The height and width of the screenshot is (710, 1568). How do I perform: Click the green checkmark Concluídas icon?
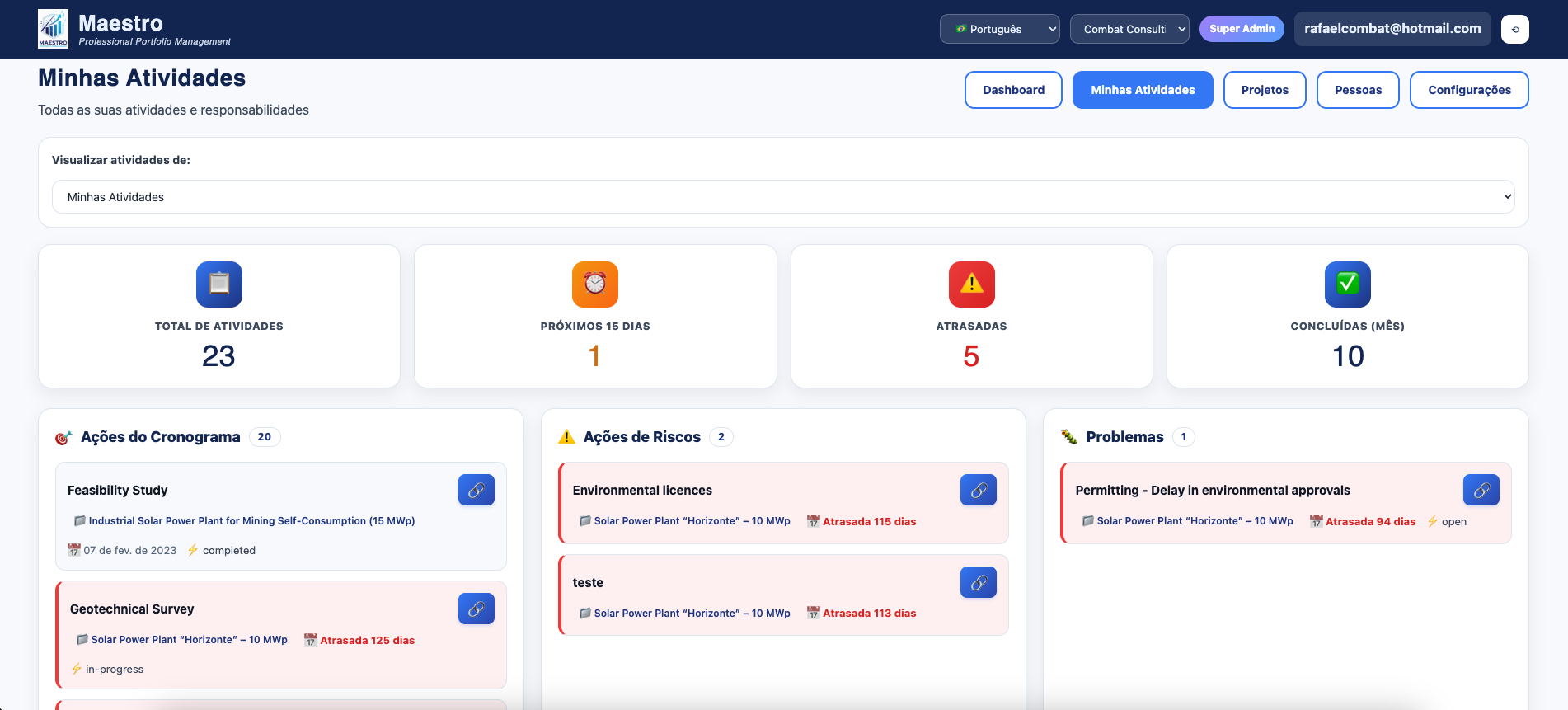(1347, 284)
